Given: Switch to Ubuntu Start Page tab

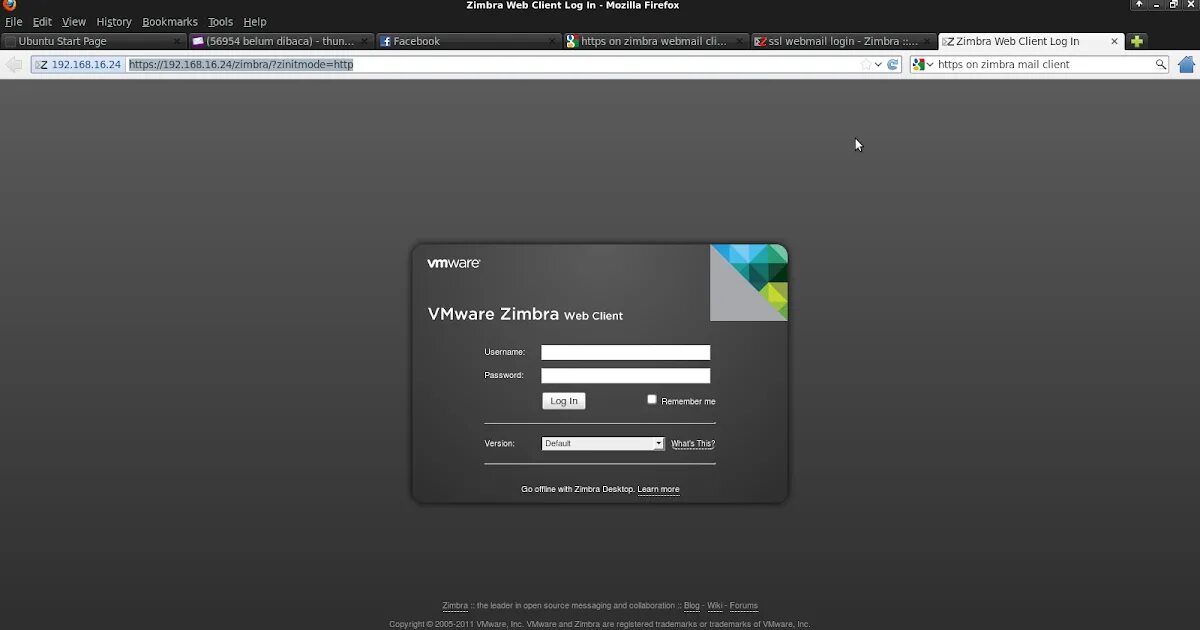Looking at the screenshot, I should (x=94, y=41).
